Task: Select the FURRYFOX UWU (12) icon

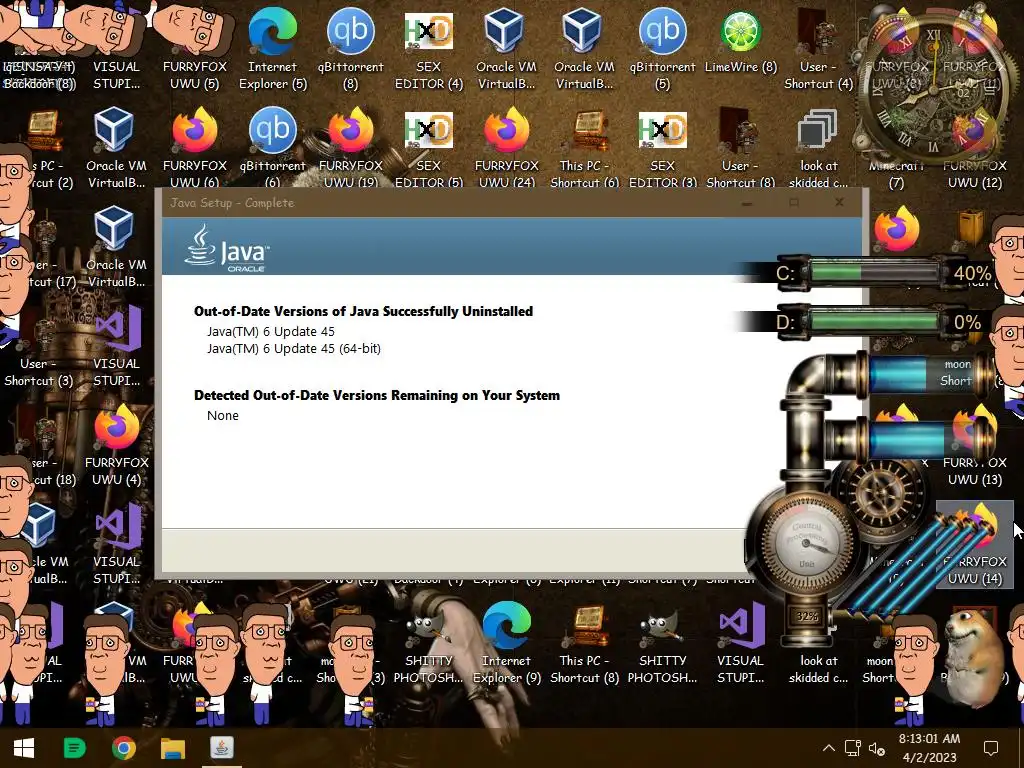Action: point(974,148)
